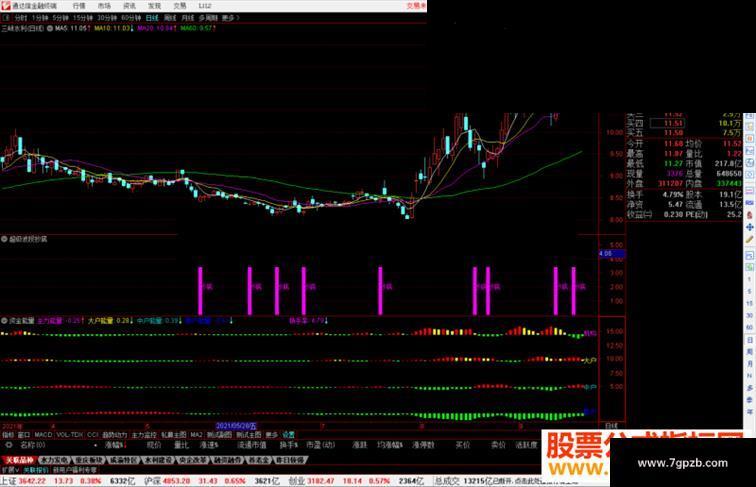Image resolution: width=756 pixels, height=487 pixels.
Task: Click the 2021/05/28 date marker on timeline
Action: coord(236,426)
